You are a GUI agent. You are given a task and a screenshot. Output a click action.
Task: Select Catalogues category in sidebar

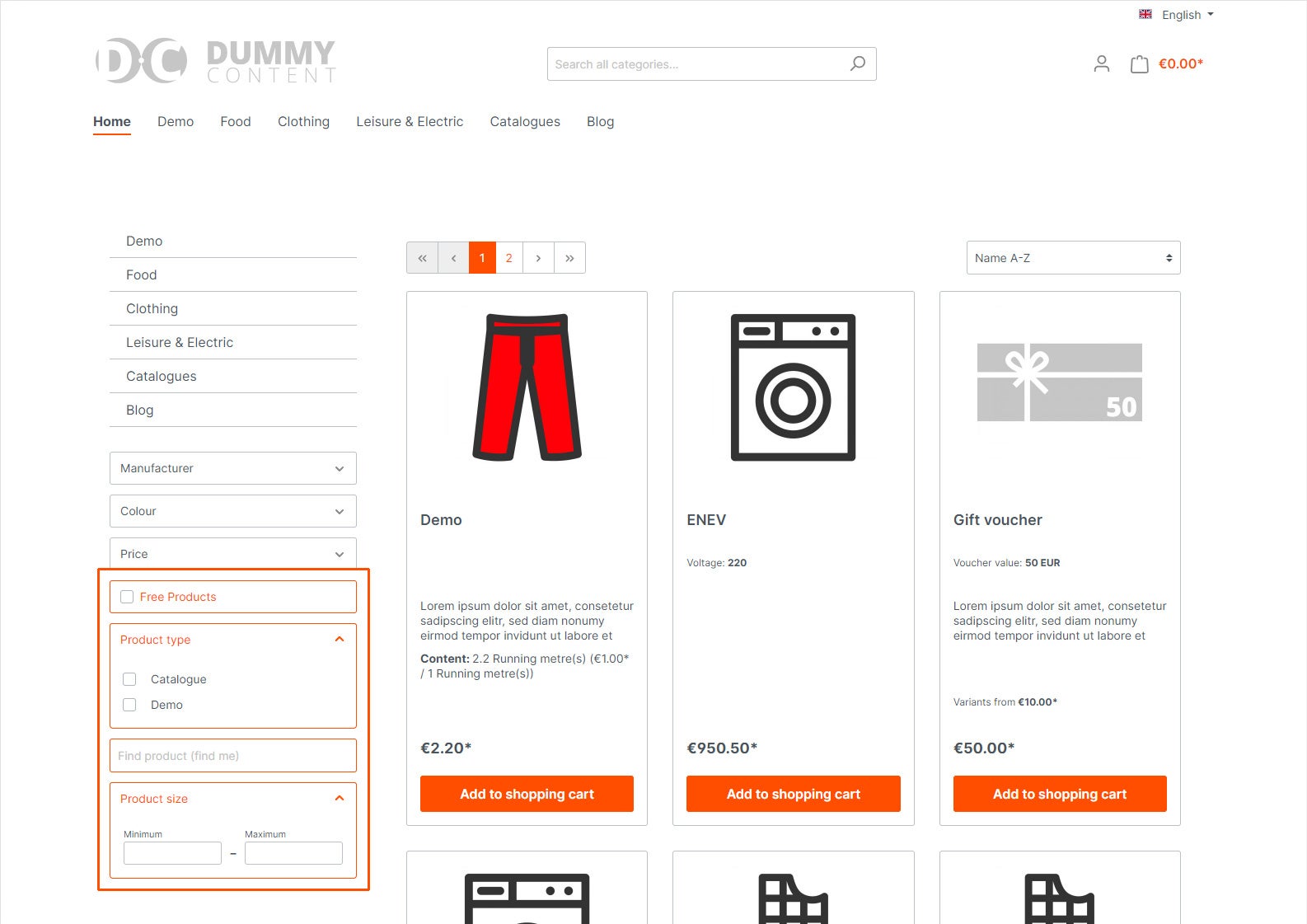(x=233, y=376)
